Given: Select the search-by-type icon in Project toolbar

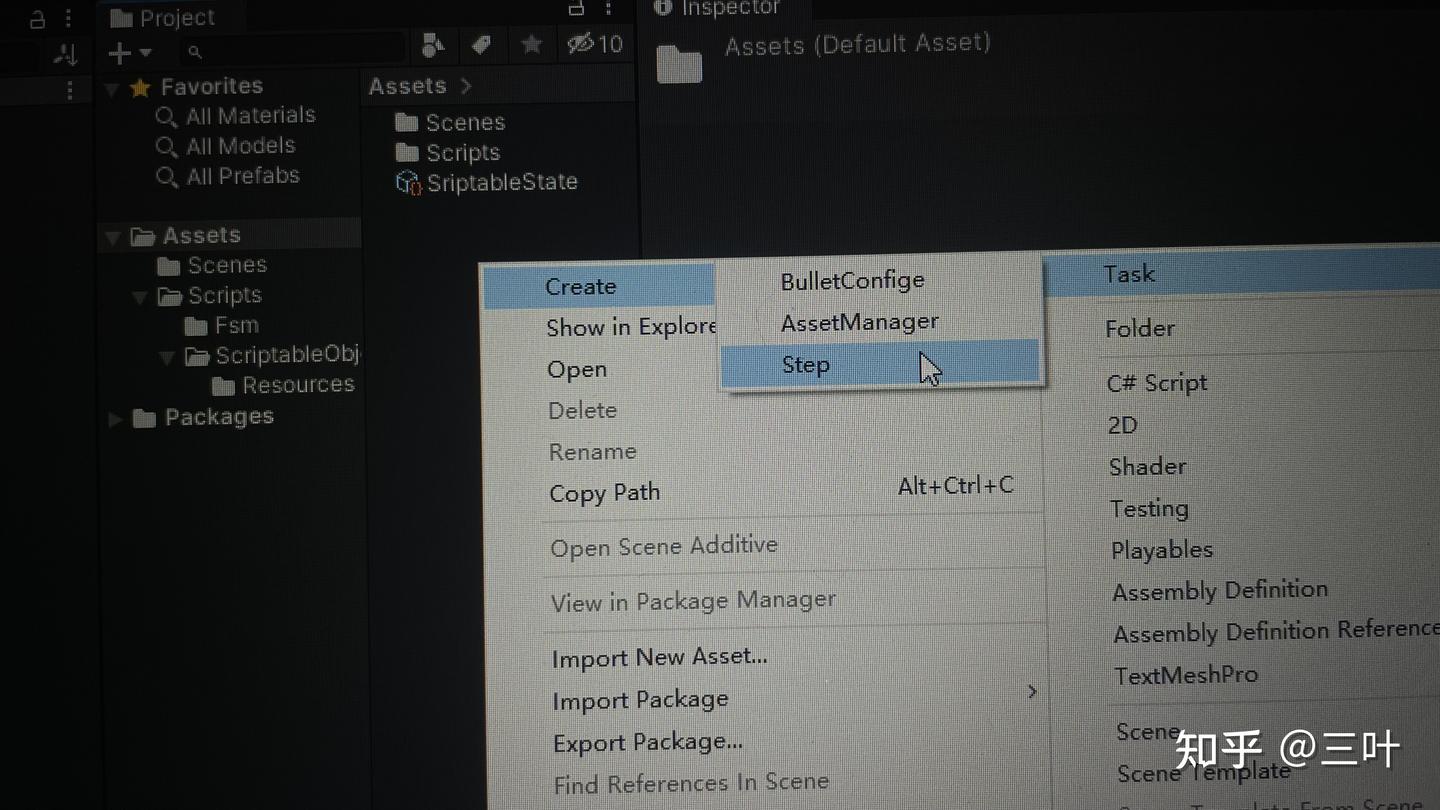Looking at the screenshot, I should coord(433,45).
